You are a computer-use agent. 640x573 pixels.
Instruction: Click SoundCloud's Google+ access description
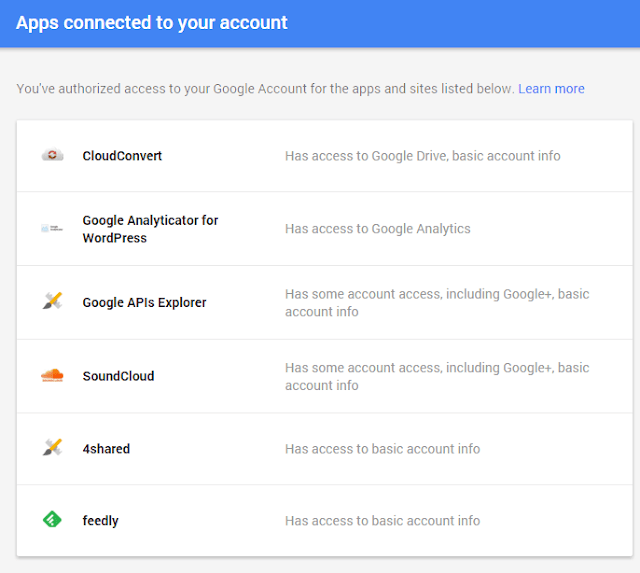(x=437, y=376)
